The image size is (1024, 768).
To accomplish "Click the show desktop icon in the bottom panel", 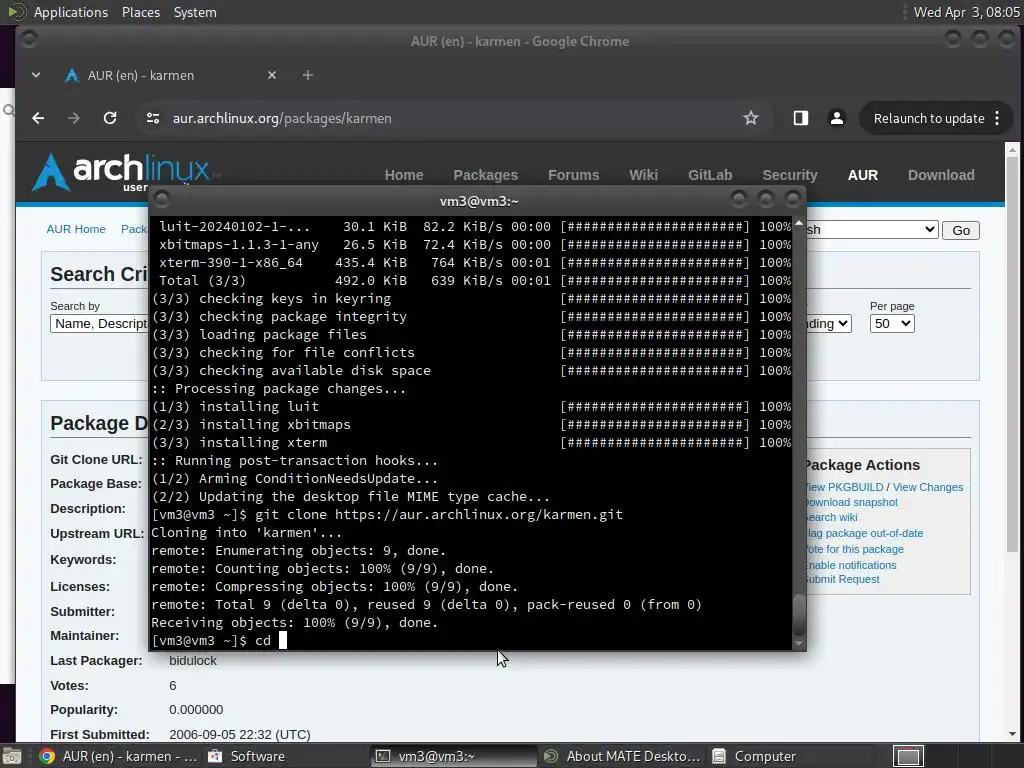I will pyautogui.click(x=11, y=756).
